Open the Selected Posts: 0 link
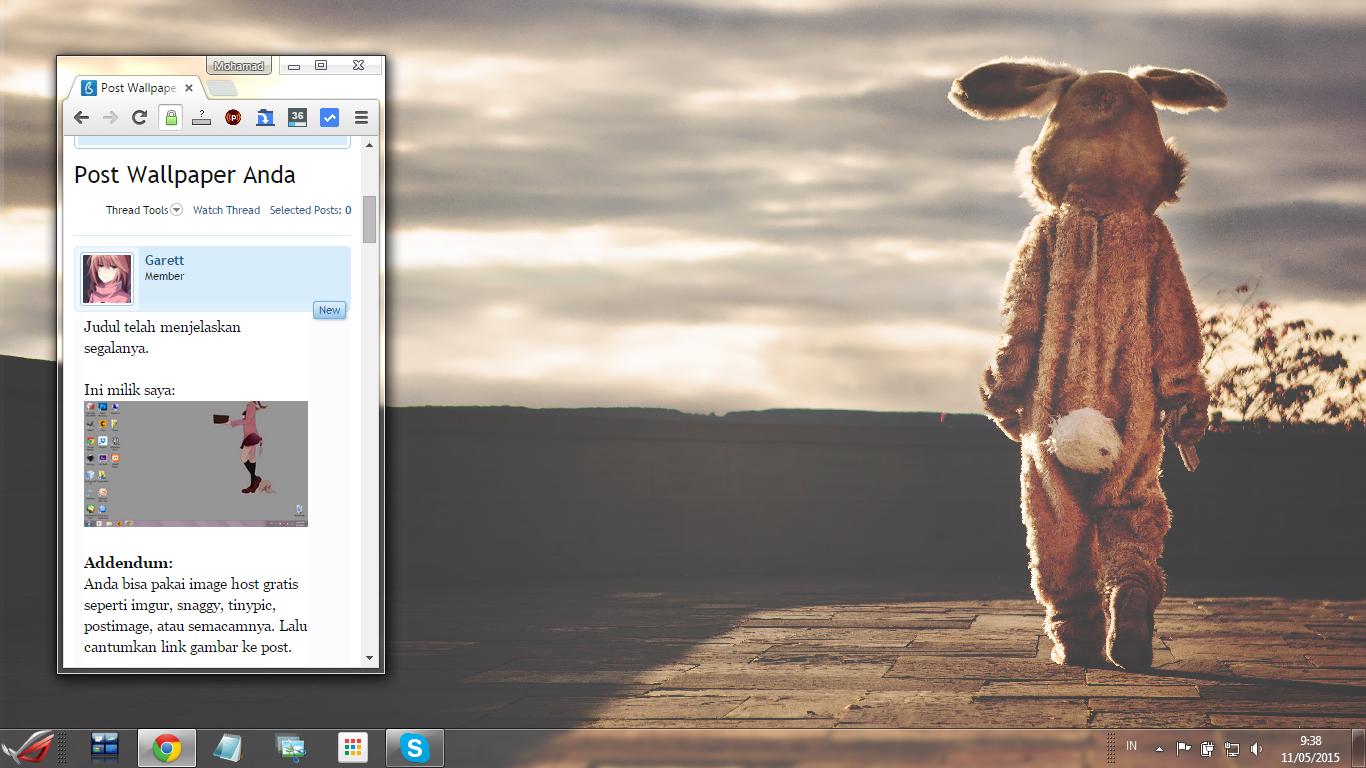Viewport: 1366px width, 768px height. pyautogui.click(x=310, y=210)
